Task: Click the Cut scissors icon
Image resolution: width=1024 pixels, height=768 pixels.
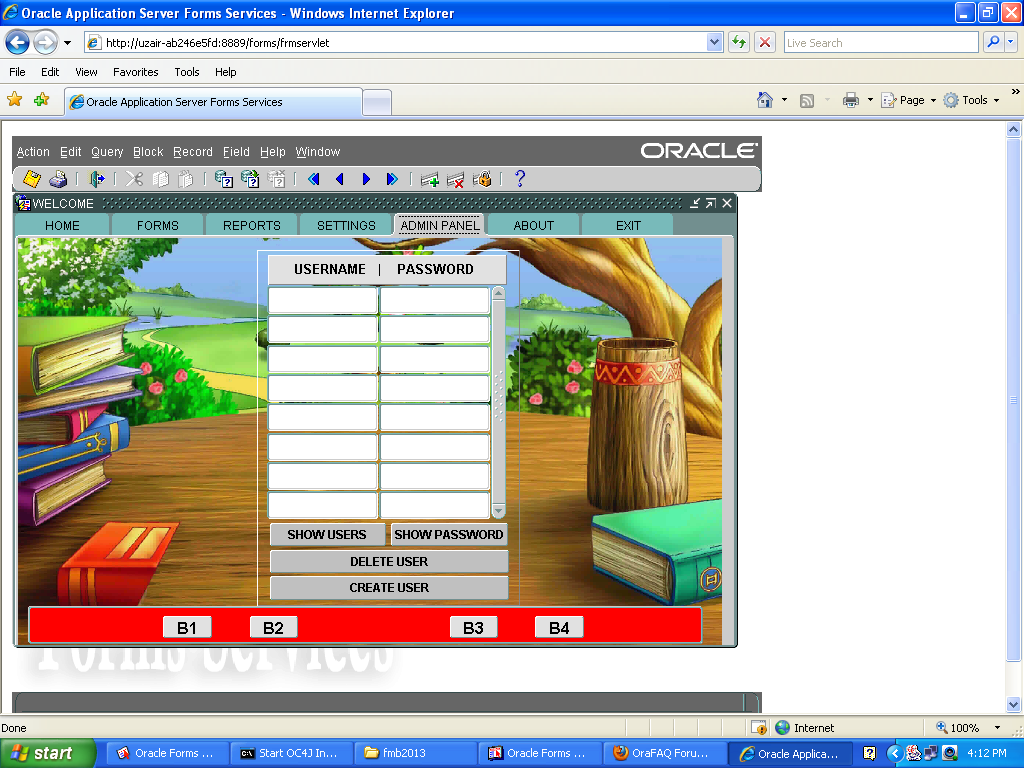Action: pos(135,178)
